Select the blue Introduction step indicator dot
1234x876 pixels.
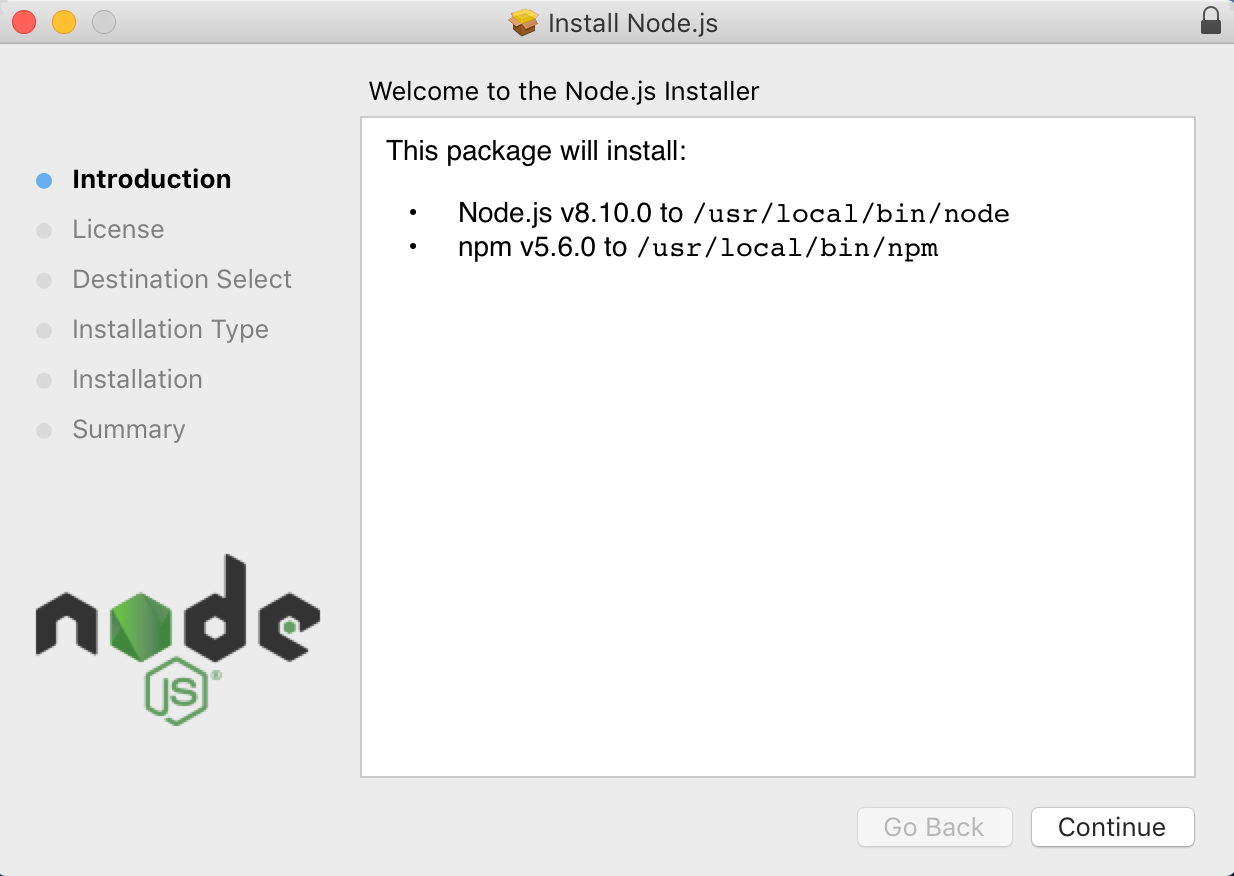pos(44,178)
